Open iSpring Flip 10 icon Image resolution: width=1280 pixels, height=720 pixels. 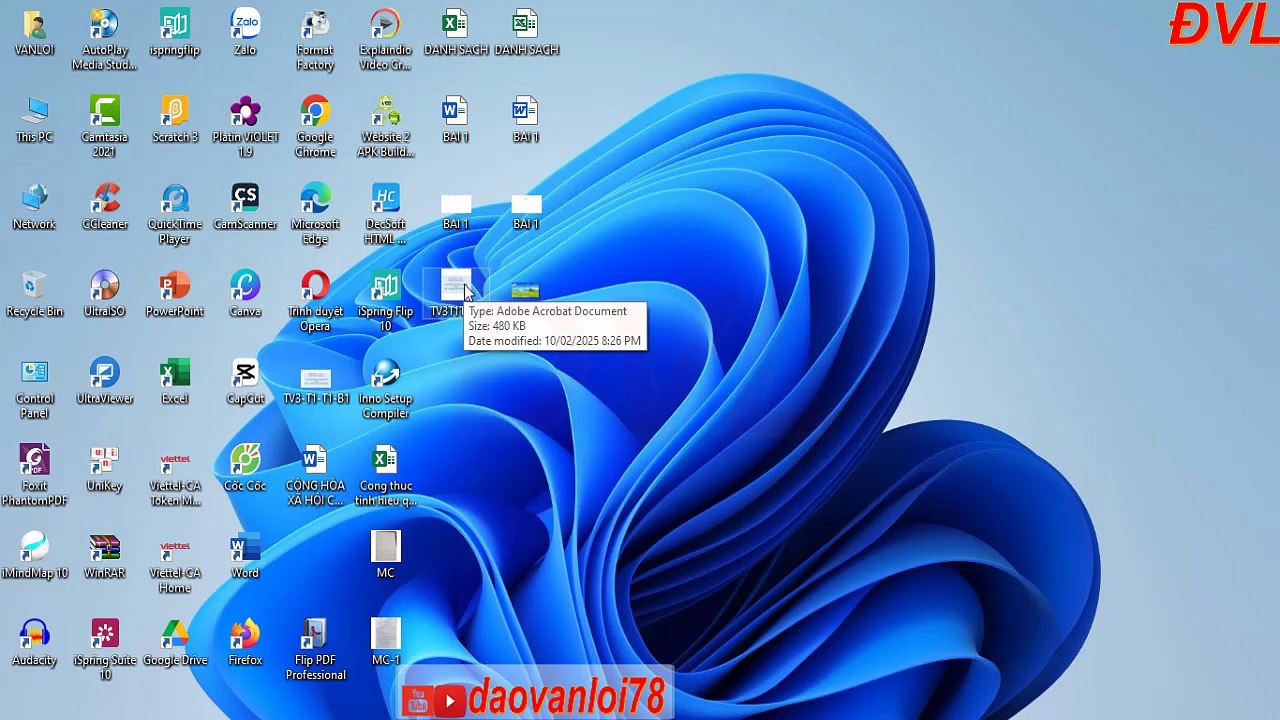[x=385, y=286]
